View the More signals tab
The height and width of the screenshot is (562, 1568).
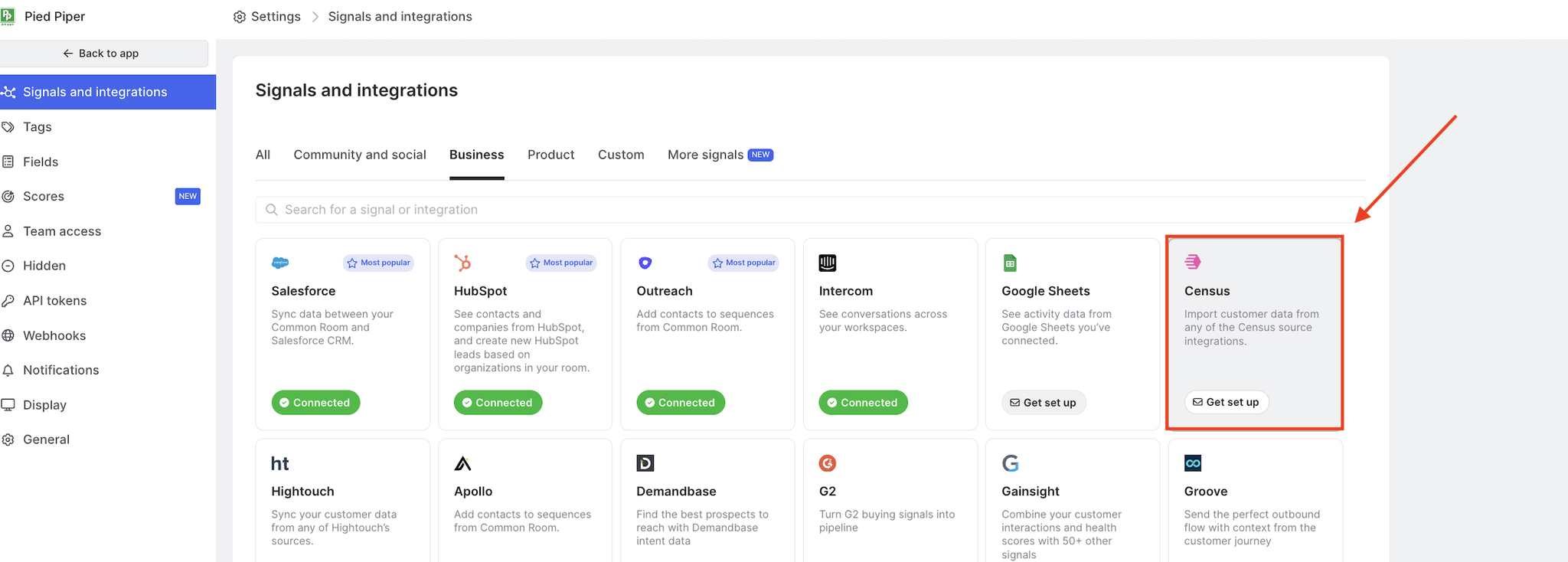pos(720,155)
